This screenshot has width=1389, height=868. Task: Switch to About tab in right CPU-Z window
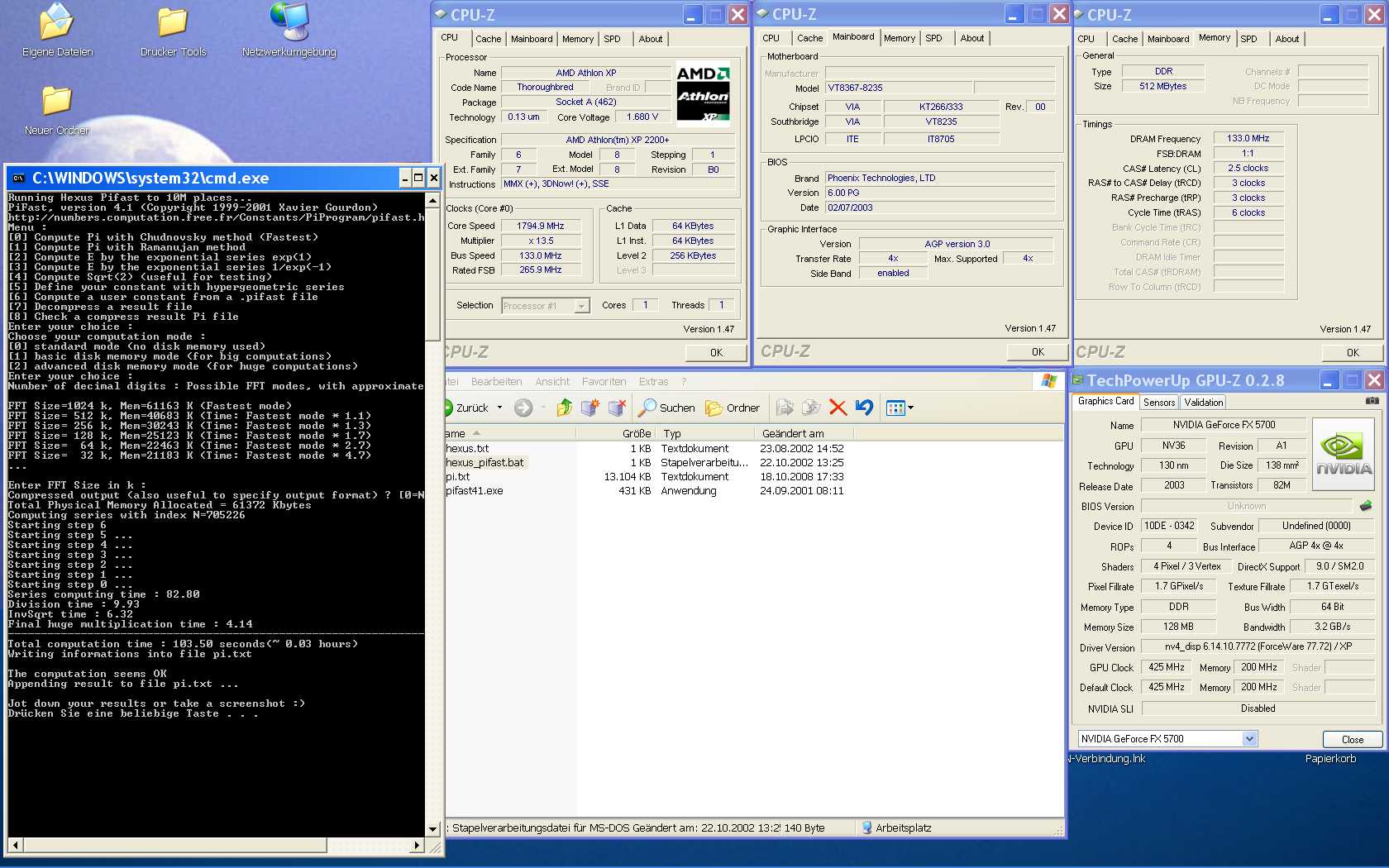(x=1286, y=39)
